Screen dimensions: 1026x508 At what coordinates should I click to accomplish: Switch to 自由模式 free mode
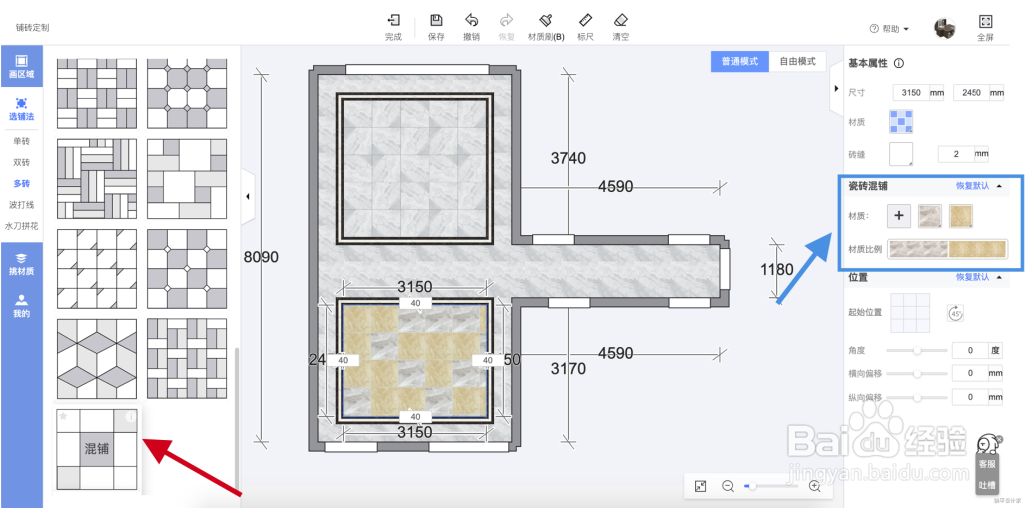[x=797, y=62]
